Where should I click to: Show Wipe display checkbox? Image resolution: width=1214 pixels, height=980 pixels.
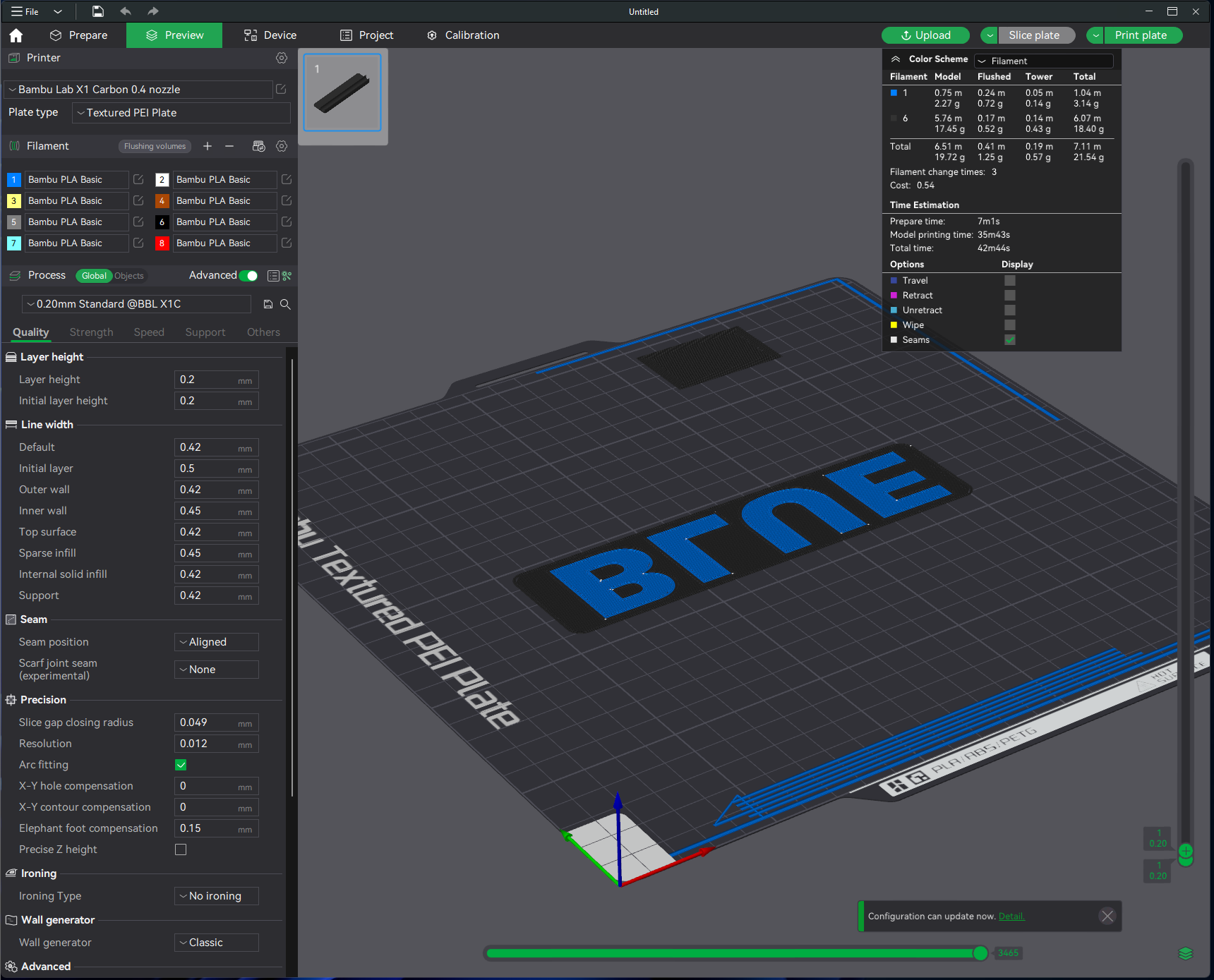click(x=1010, y=325)
